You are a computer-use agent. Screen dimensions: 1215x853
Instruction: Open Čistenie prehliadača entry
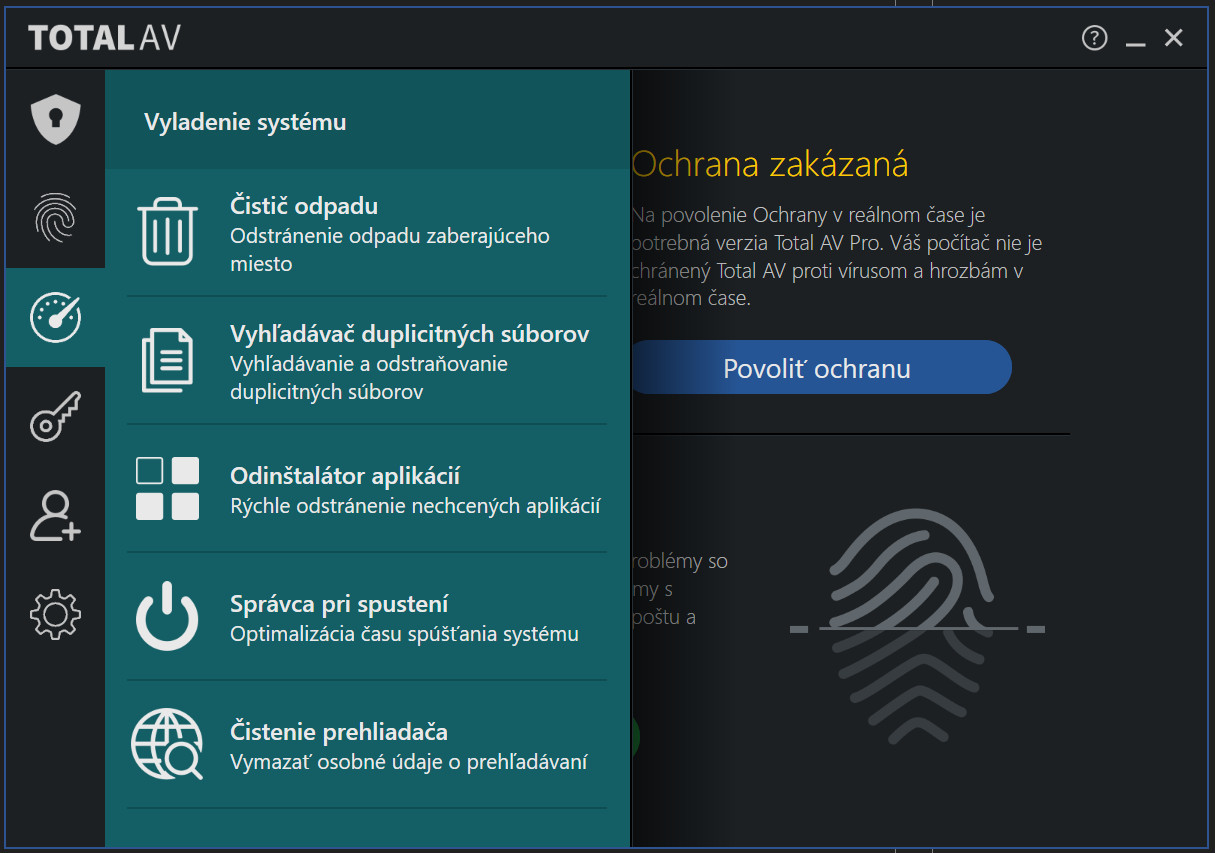tap(367, 744)
